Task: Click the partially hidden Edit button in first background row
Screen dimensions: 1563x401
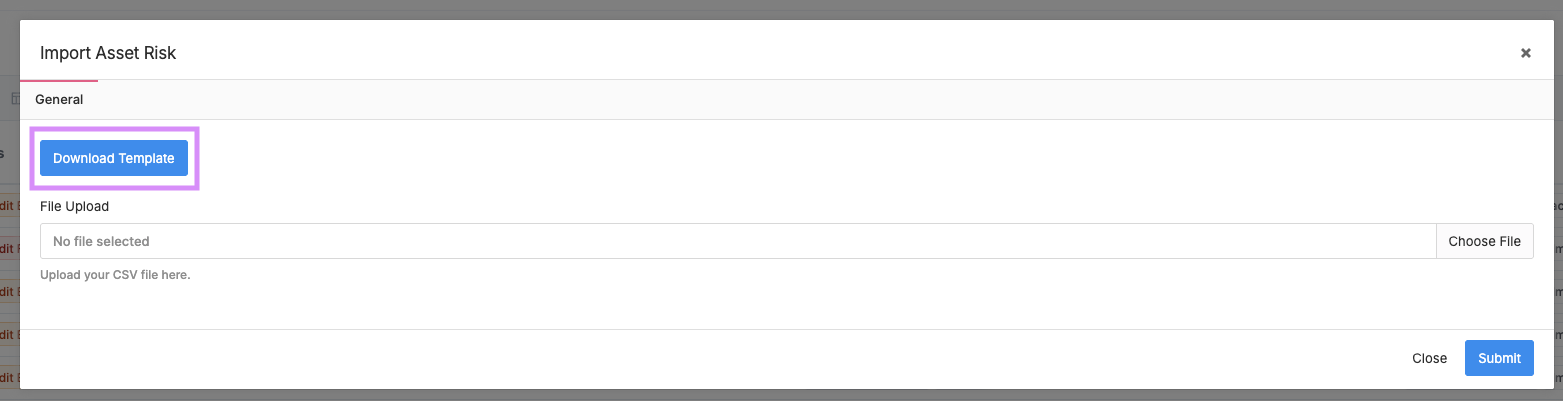Action: (x=9, y=206)
